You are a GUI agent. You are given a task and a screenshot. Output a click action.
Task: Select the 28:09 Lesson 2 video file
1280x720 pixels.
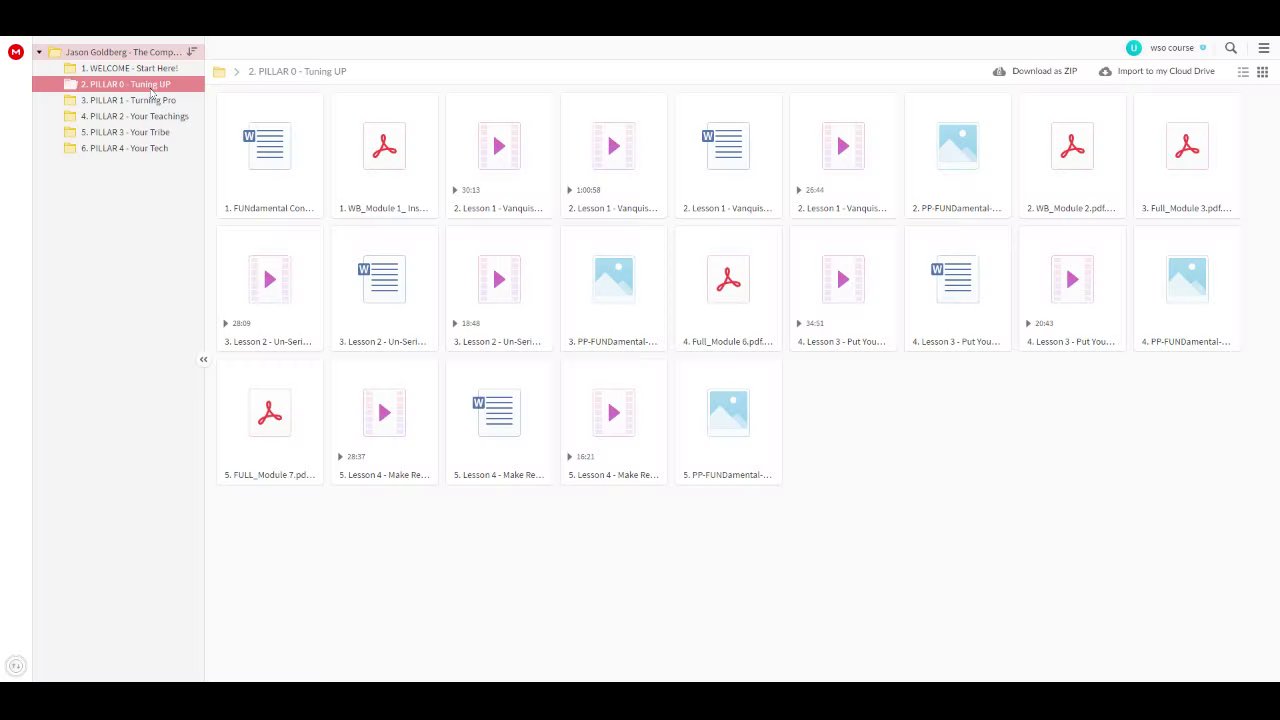coord(269,291)
